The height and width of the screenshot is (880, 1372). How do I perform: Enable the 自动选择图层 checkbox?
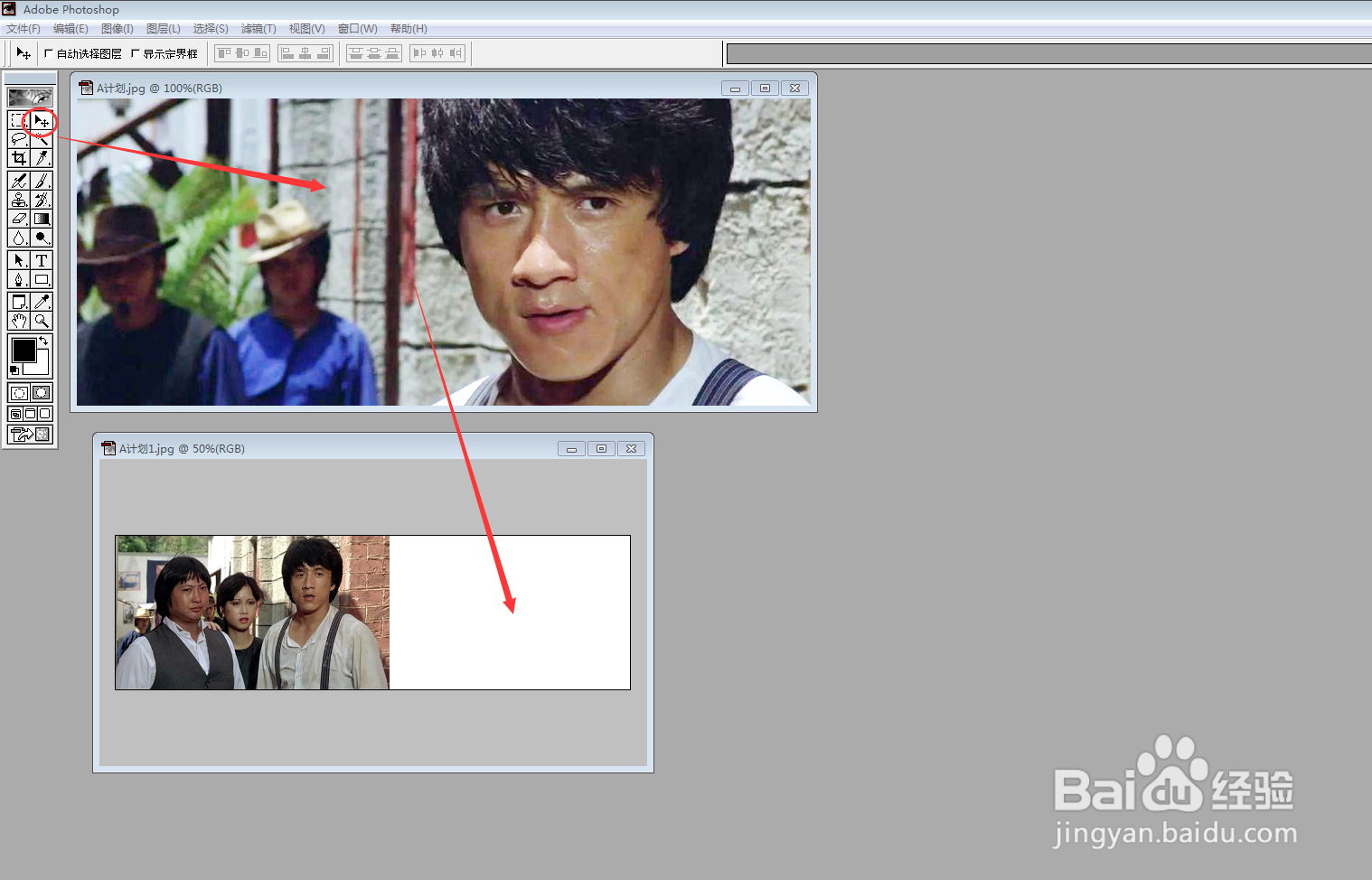click(x=49, y=53)
